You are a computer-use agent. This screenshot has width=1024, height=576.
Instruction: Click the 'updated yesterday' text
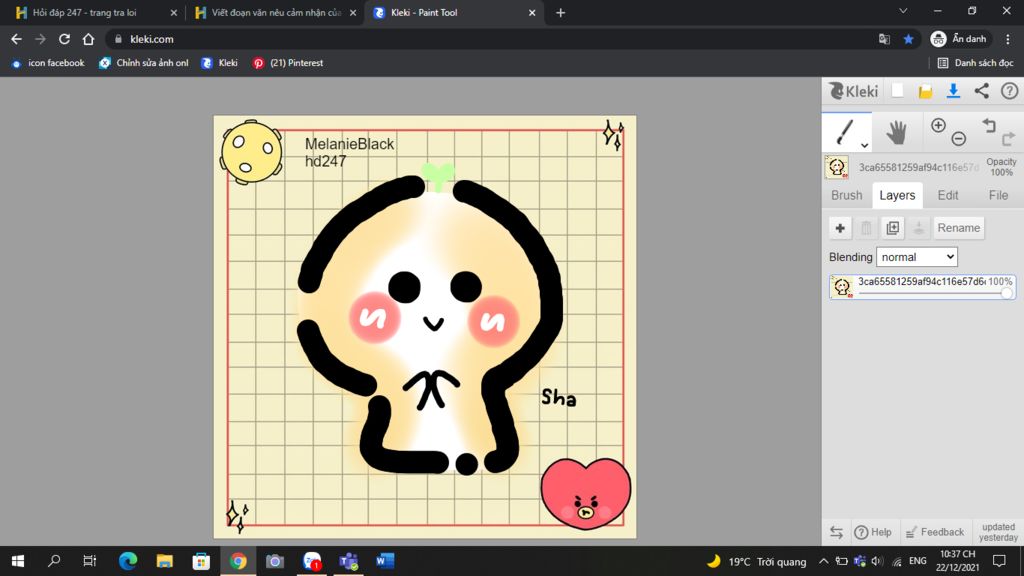coord(998,532)
